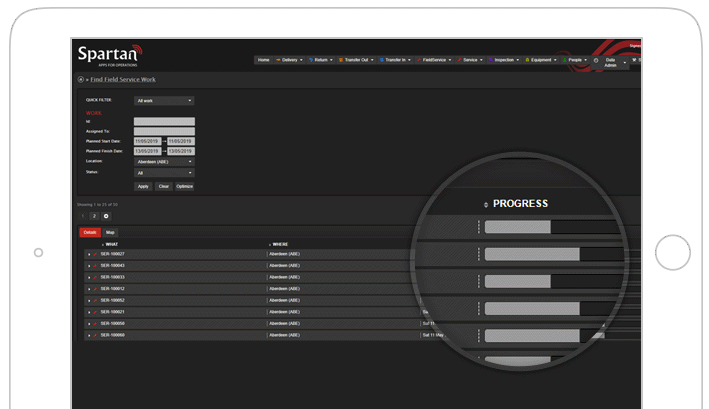Open the Equipment menu
The height and width of the screenshot is (409, 709).
(541, 60)
